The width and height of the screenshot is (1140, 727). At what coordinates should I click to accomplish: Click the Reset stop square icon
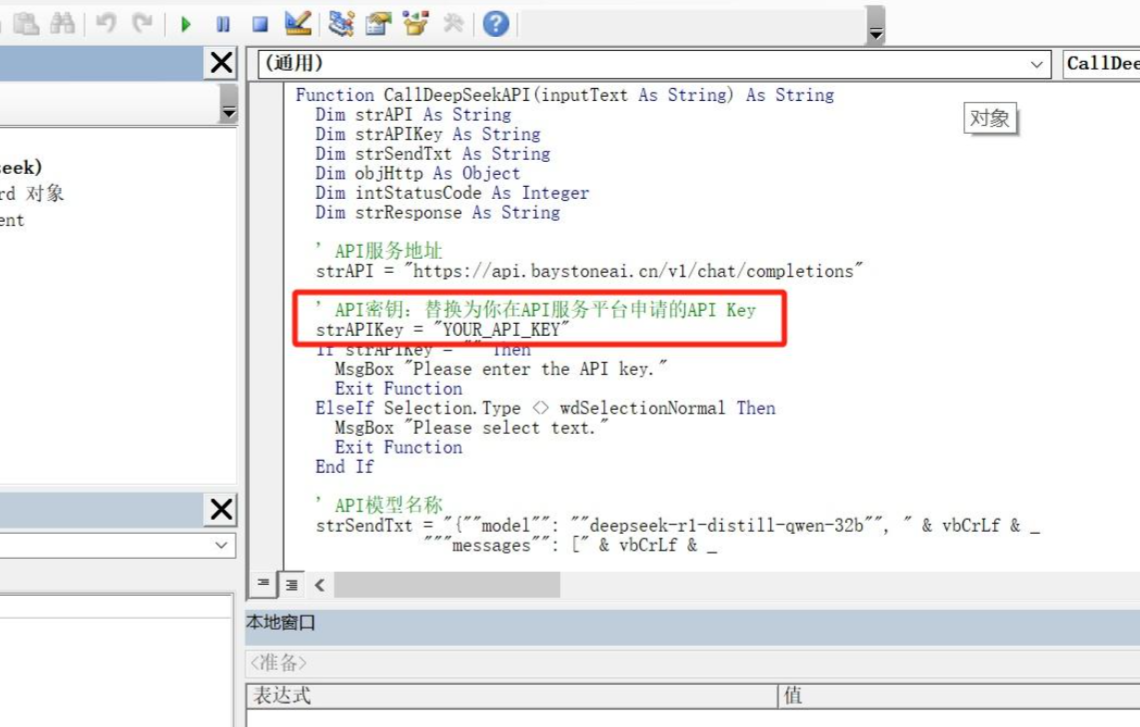coord(260,25)
